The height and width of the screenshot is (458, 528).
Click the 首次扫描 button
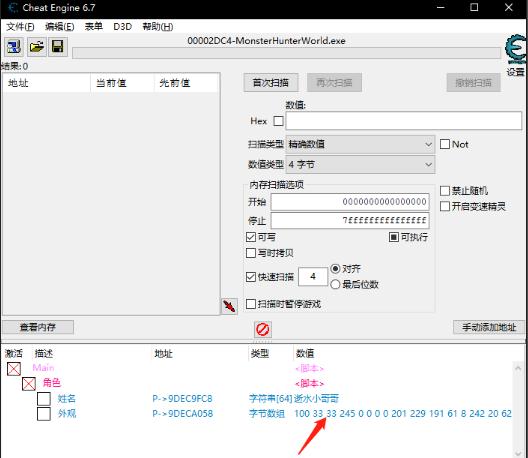(271, 83)
